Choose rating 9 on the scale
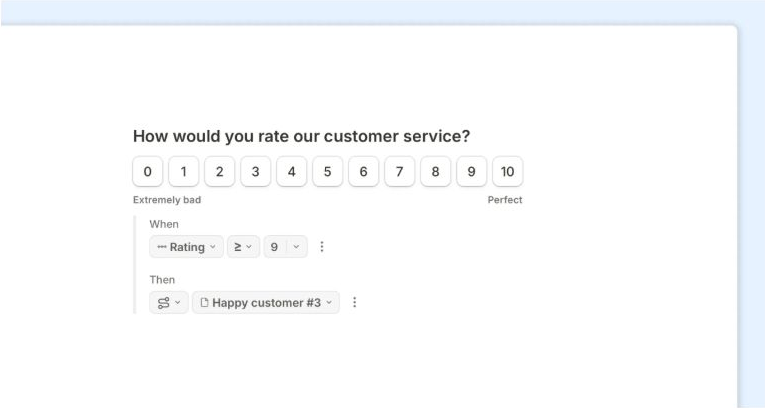Viewport: 765px width, 408px height. (x=471, y=171)
